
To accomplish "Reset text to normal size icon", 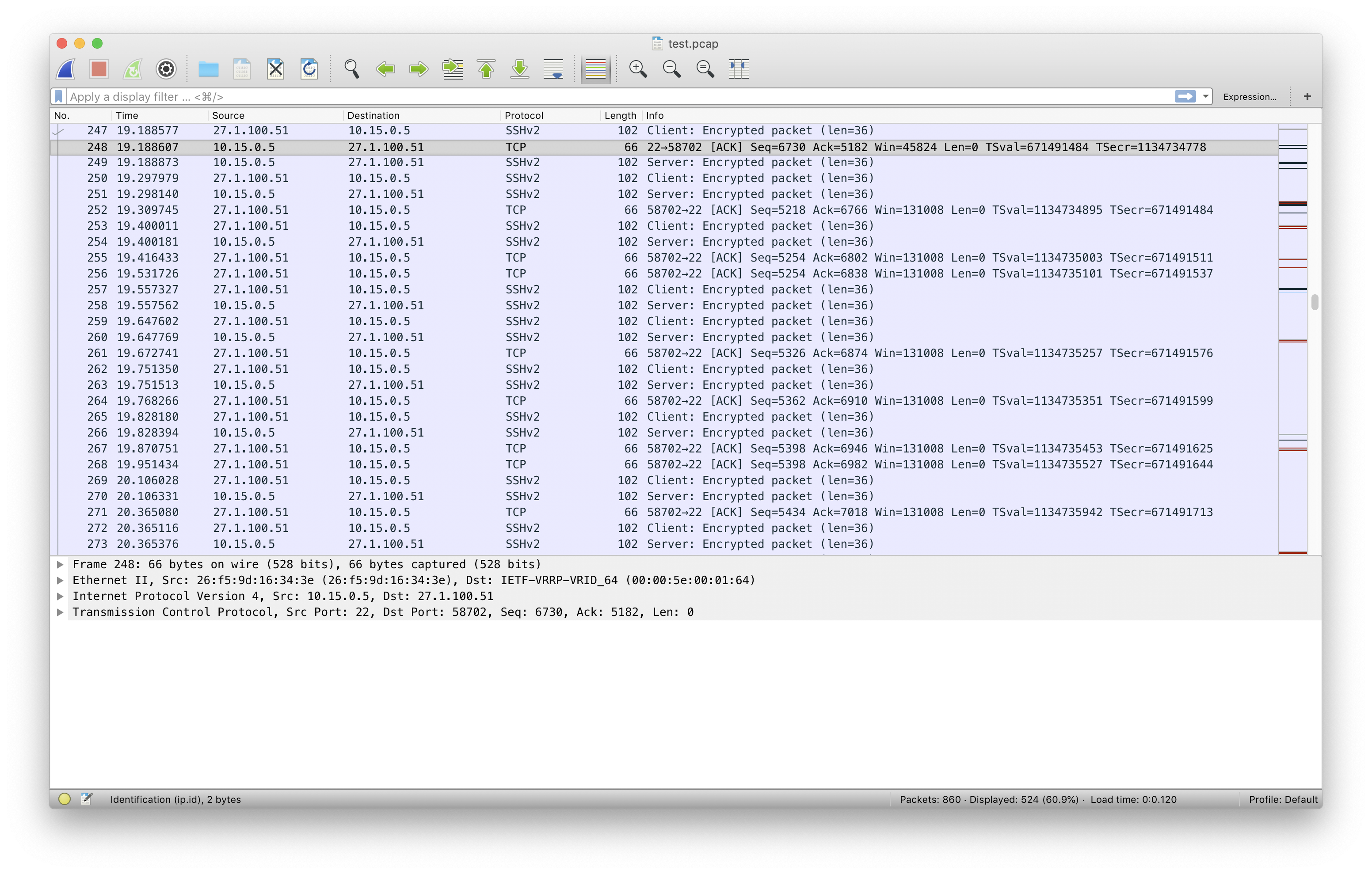I will pyautogui.click(x=705, y=69).
